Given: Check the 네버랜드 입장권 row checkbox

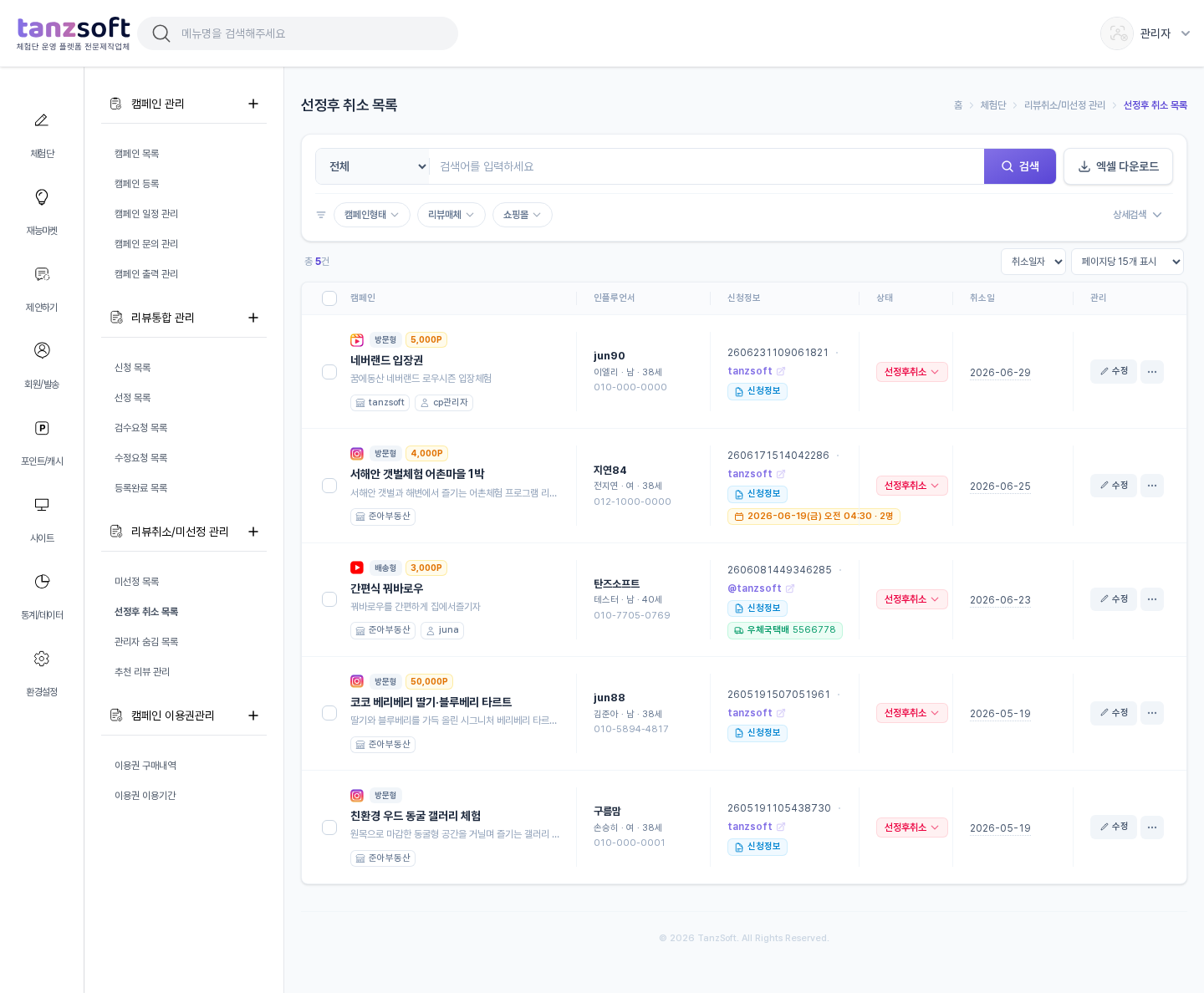Looking at the screenshot, I should [329, 372].
